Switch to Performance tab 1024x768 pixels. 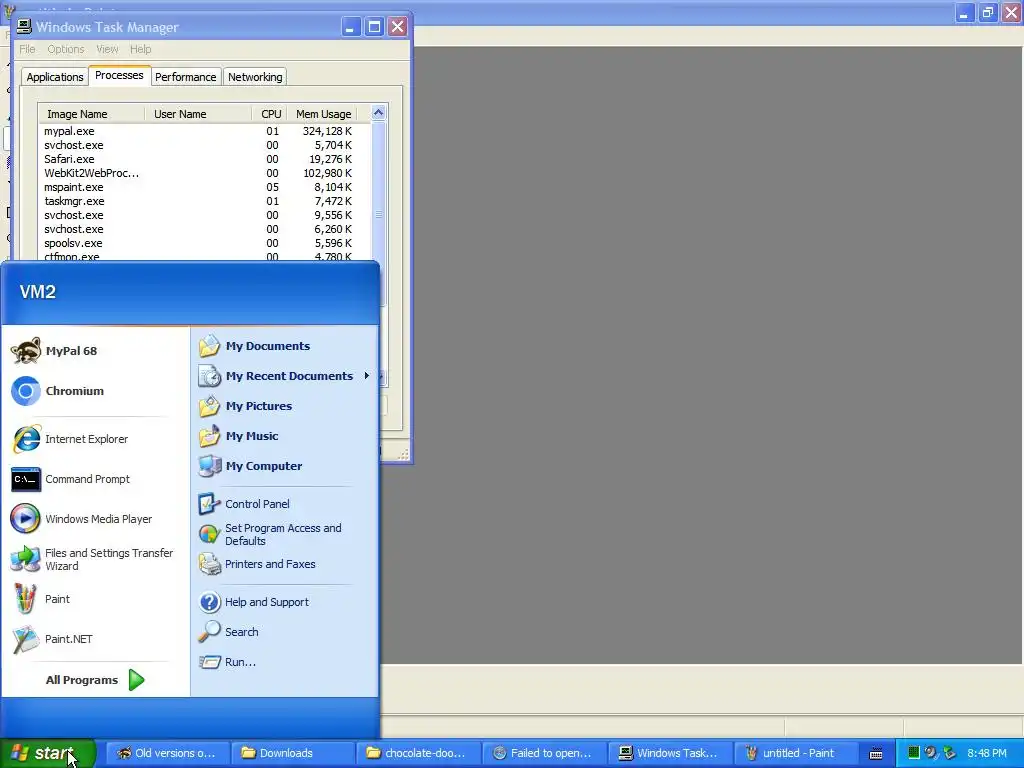tap(185, 77)
